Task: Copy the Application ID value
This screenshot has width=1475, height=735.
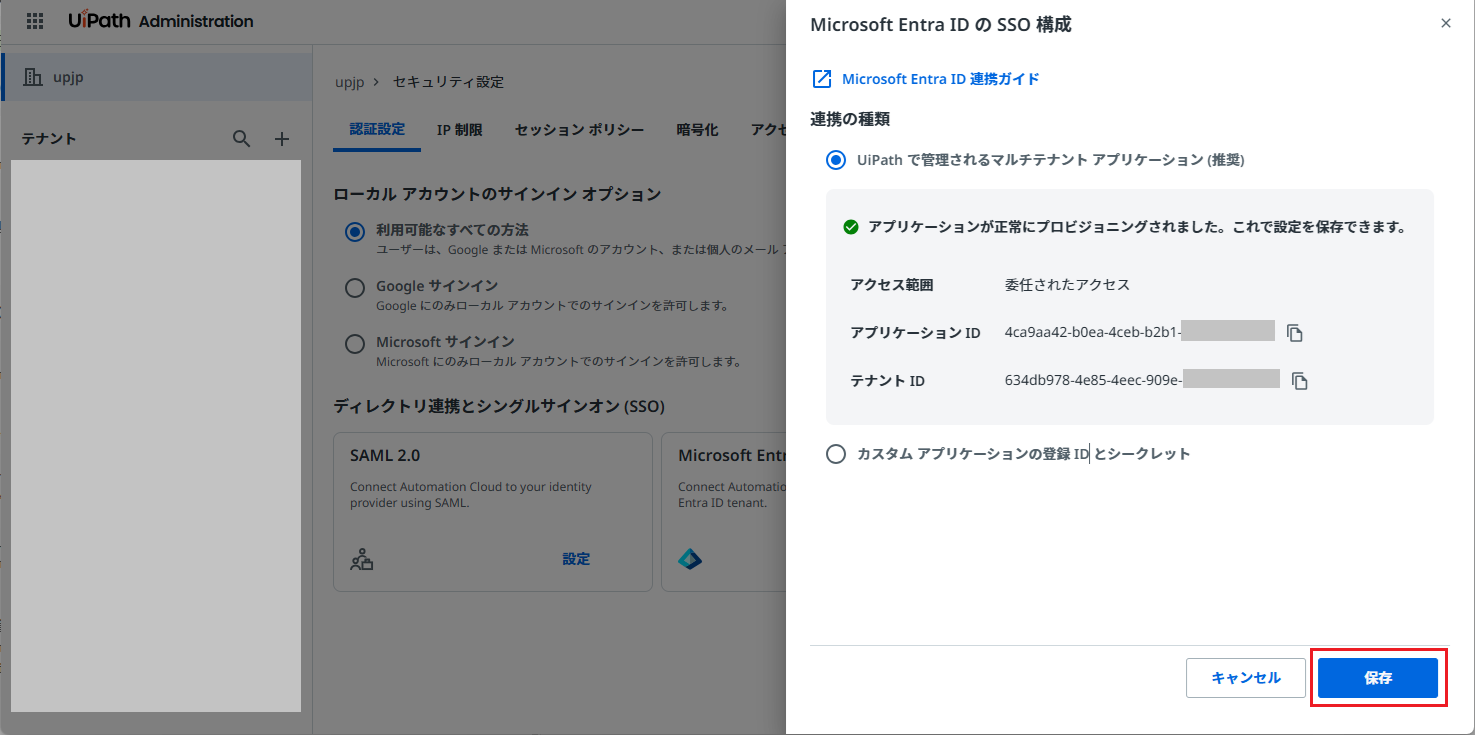Action: pos(1295,333)
